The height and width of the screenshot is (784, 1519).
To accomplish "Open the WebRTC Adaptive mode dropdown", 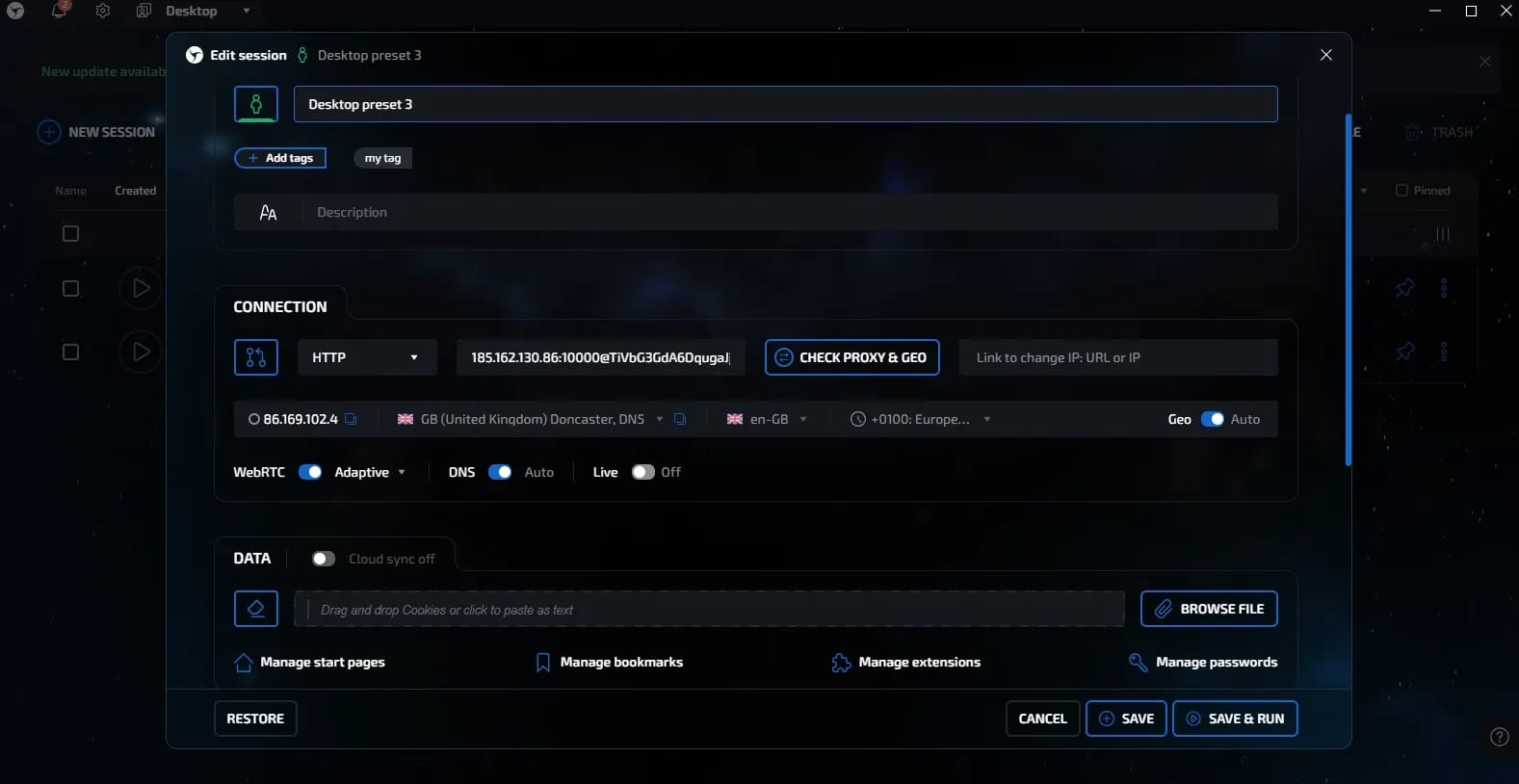I will coord(370,472).
